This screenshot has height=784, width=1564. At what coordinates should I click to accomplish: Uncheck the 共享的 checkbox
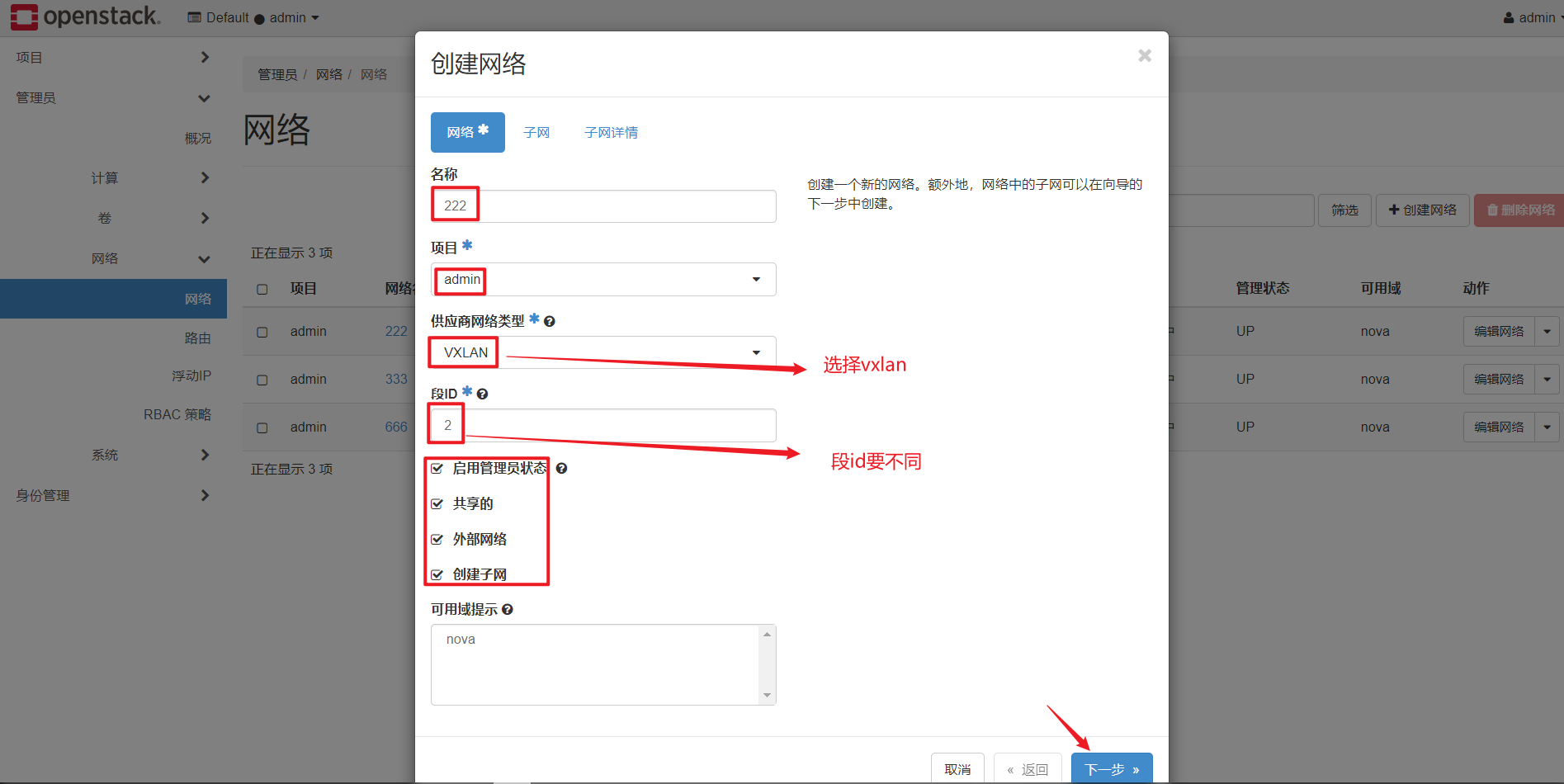pos(437,503)
